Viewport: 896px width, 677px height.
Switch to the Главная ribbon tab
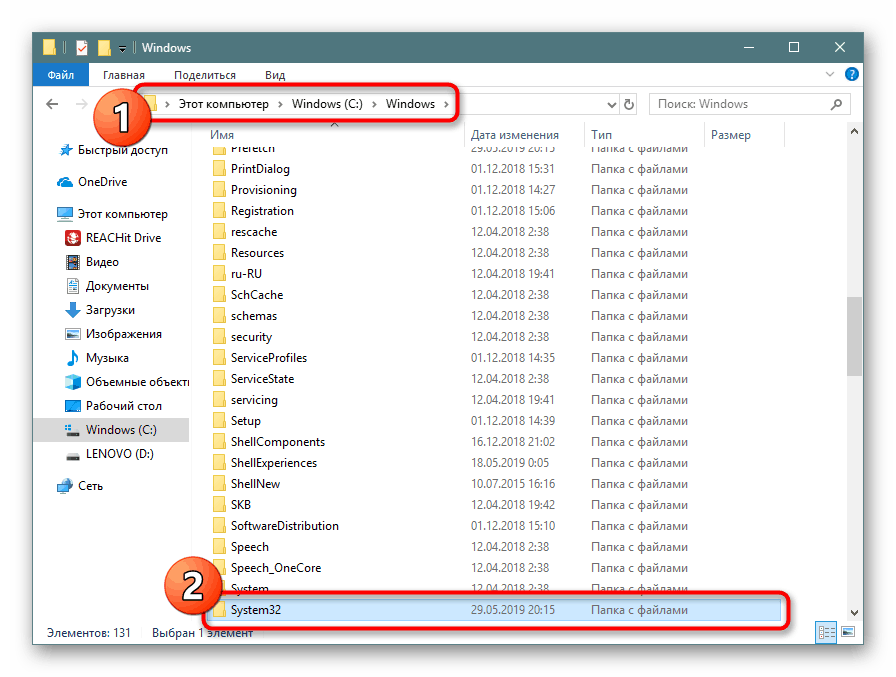pyautogui.click(x=123, y=75)
